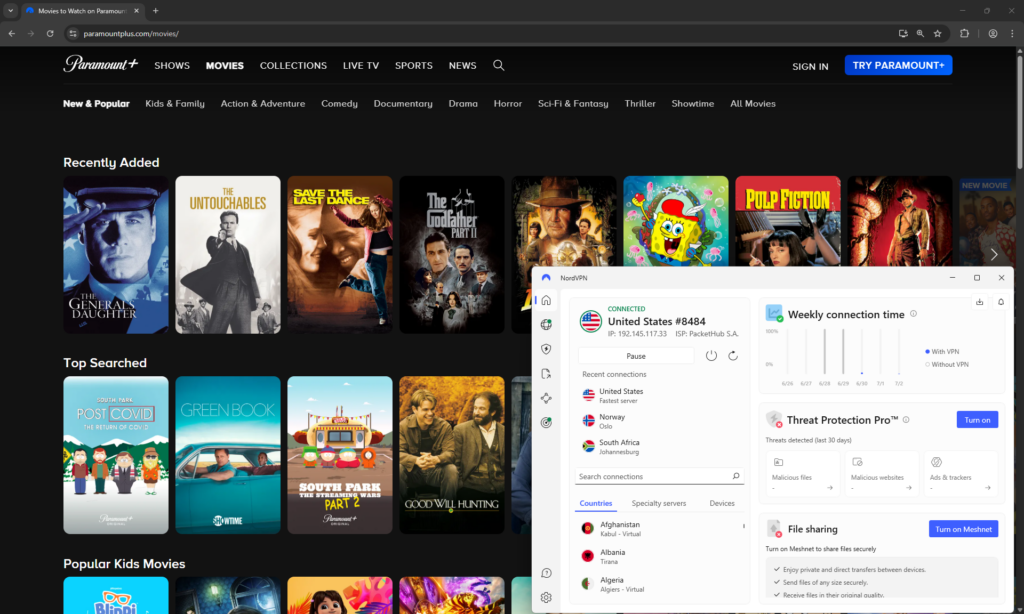Open the Dark Web Monitor radar sidebar icon

(x=546, y=423)
